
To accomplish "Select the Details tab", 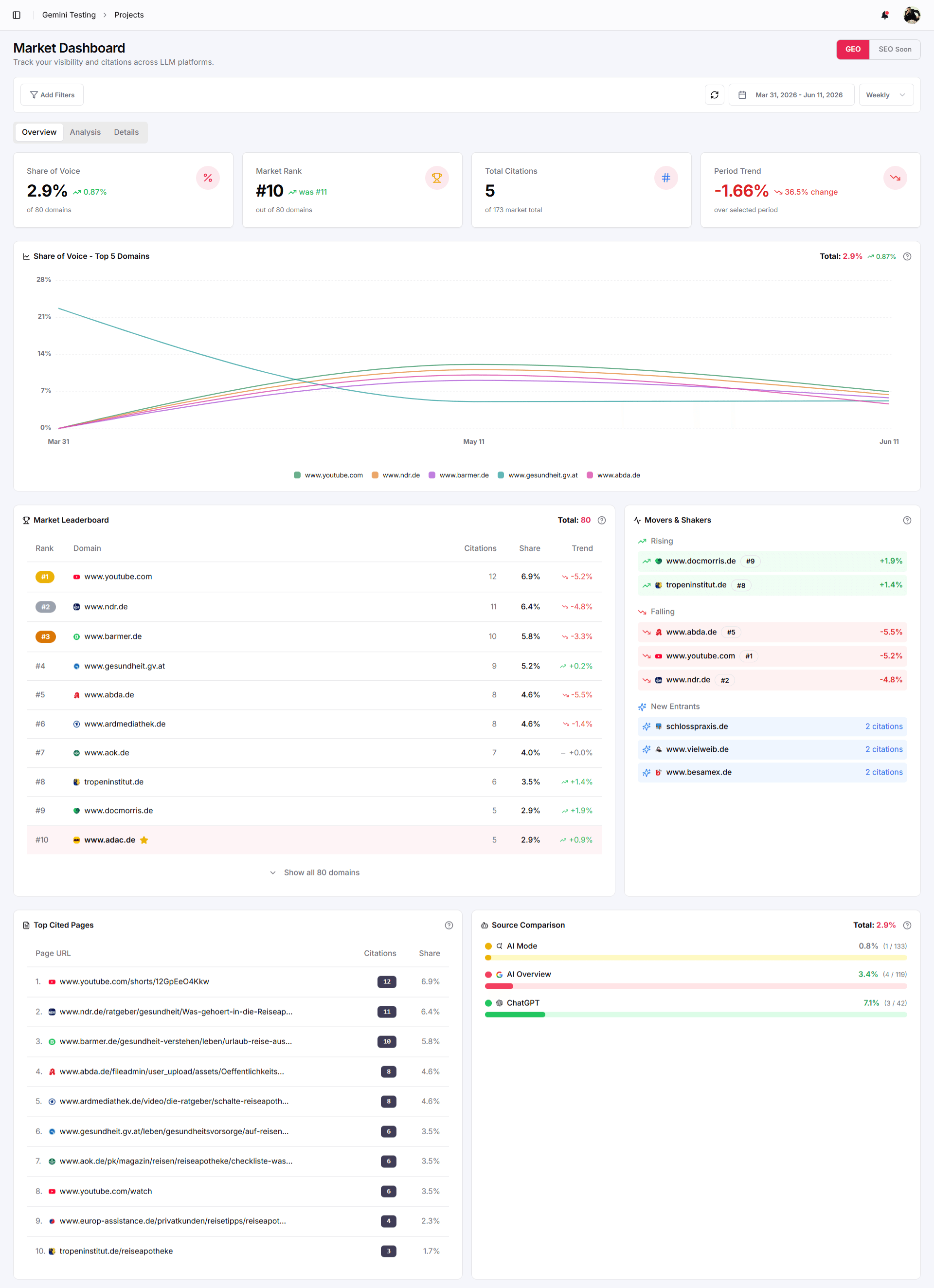I will pos(126,132).
